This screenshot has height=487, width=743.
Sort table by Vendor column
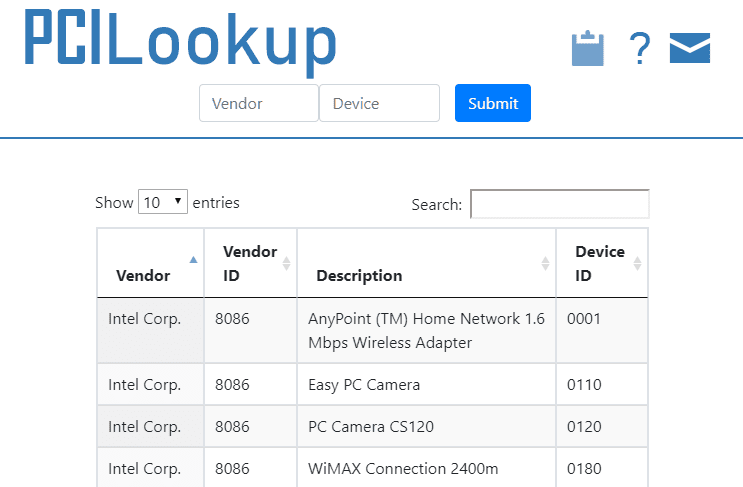pos(151,263)
